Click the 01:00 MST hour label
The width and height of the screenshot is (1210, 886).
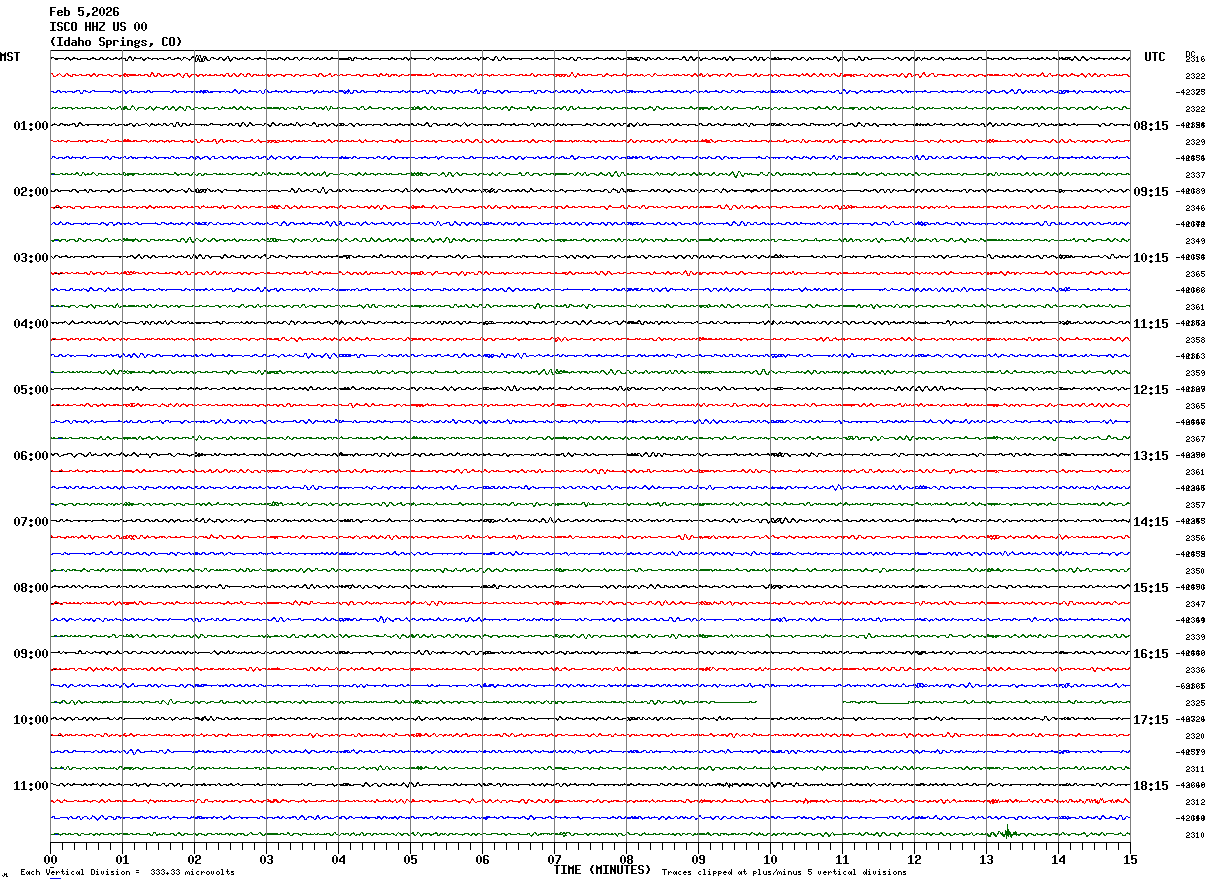click(x=30, y=126)
